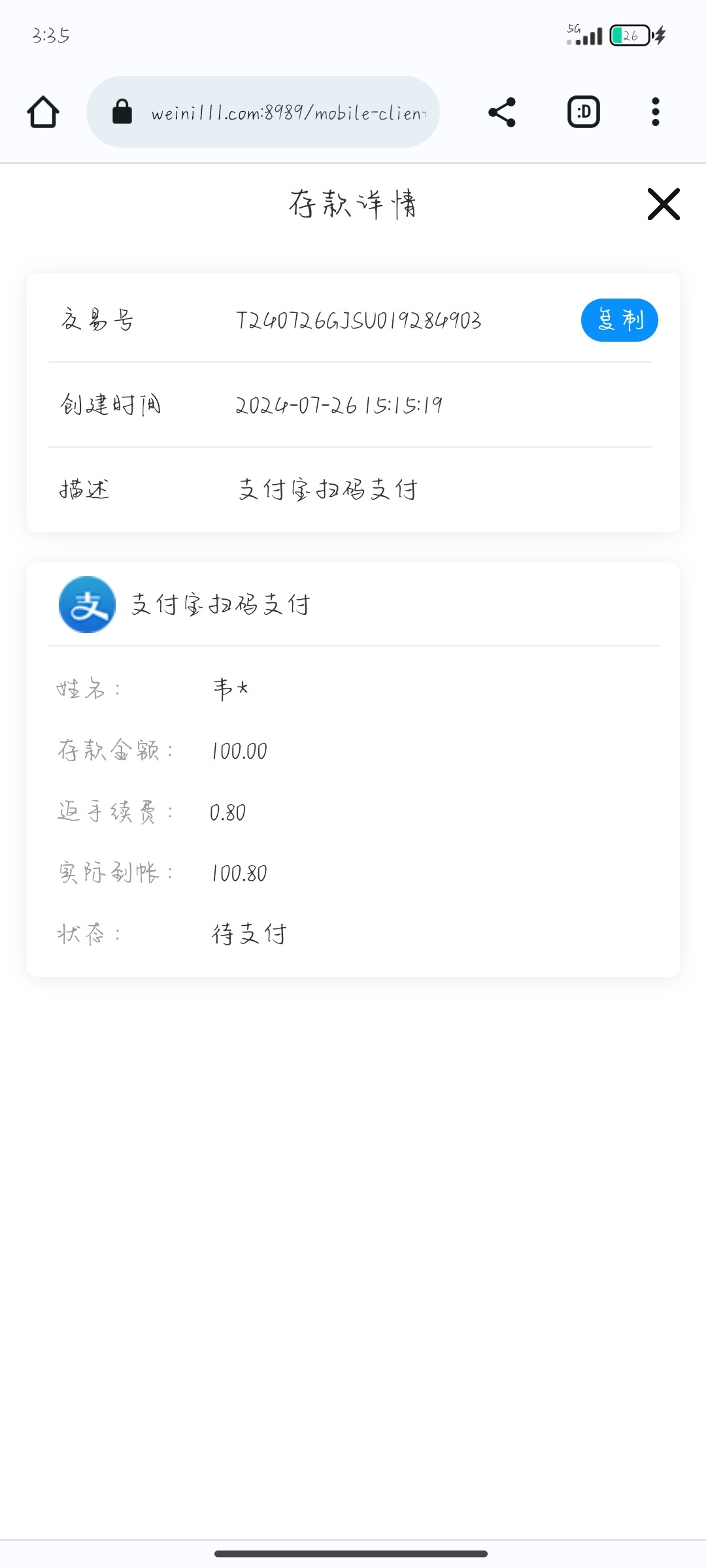
Task: Tap the bottom navigation gesture bar
Action: pyautogui.click(x=351, y=1553)
